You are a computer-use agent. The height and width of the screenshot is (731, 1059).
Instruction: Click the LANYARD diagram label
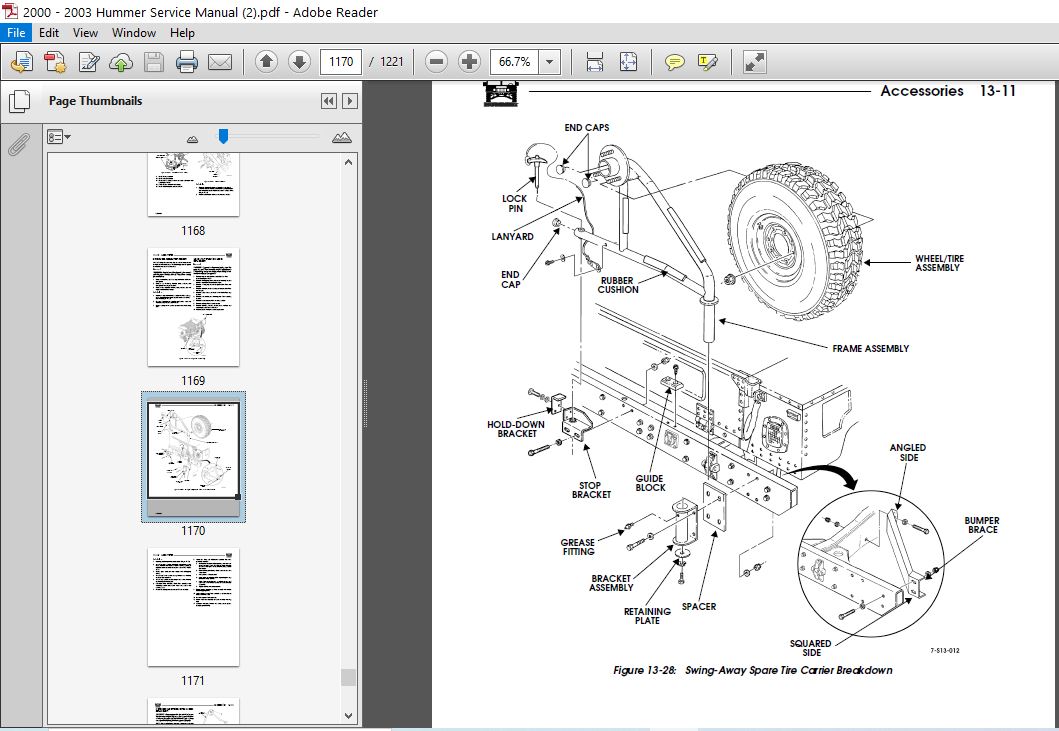coord(512,236)
